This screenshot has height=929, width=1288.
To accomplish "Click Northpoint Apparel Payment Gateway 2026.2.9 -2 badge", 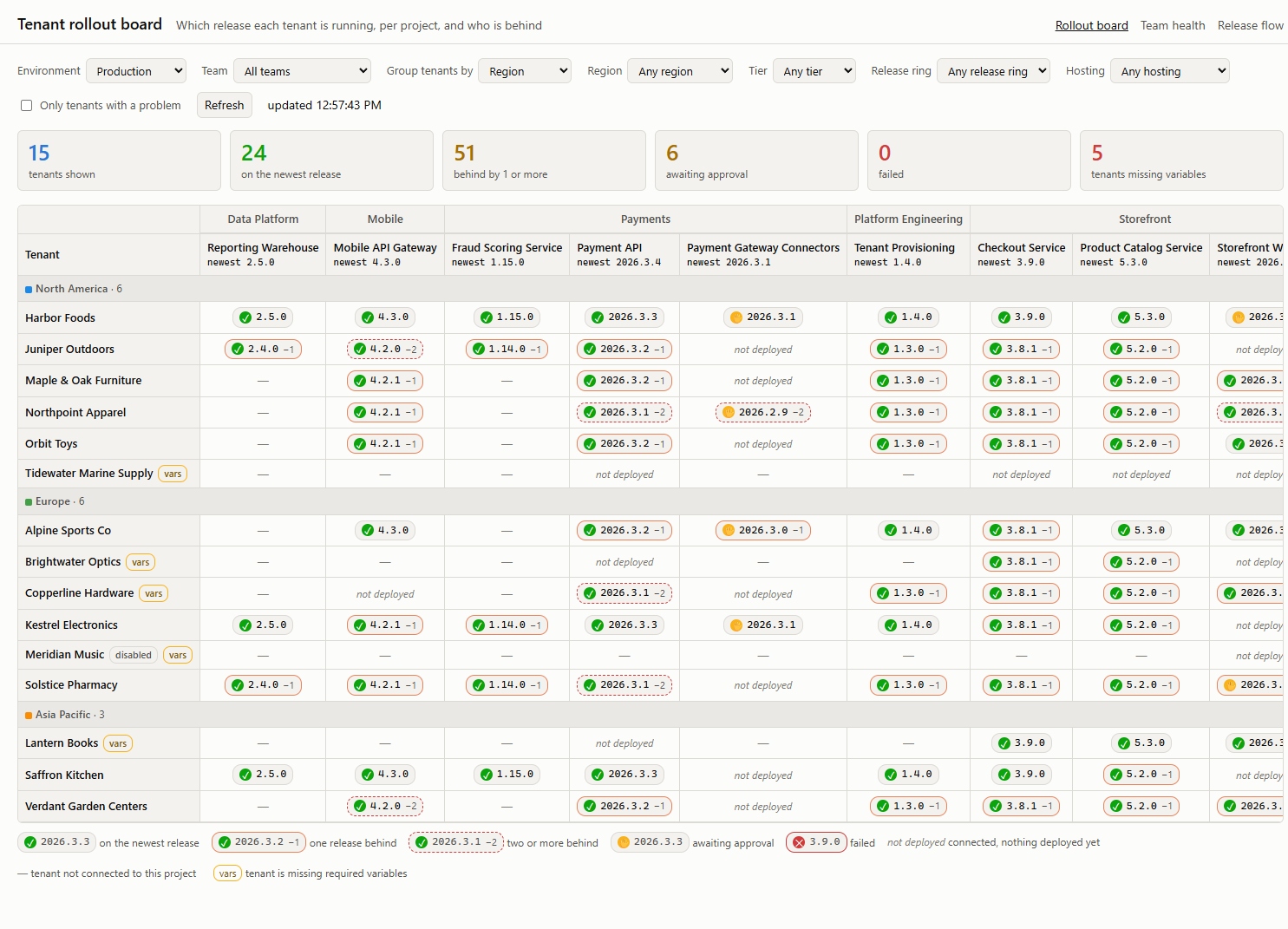I will [x=763, y=412].
